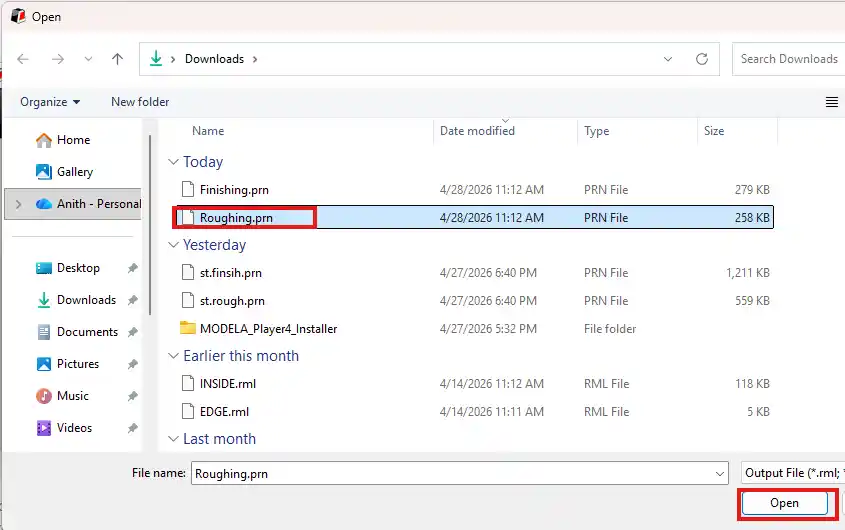Screen dimensions: 845x530
Task: Expand root chevron before Downloads breadcrumb
Action: point(173,59)
